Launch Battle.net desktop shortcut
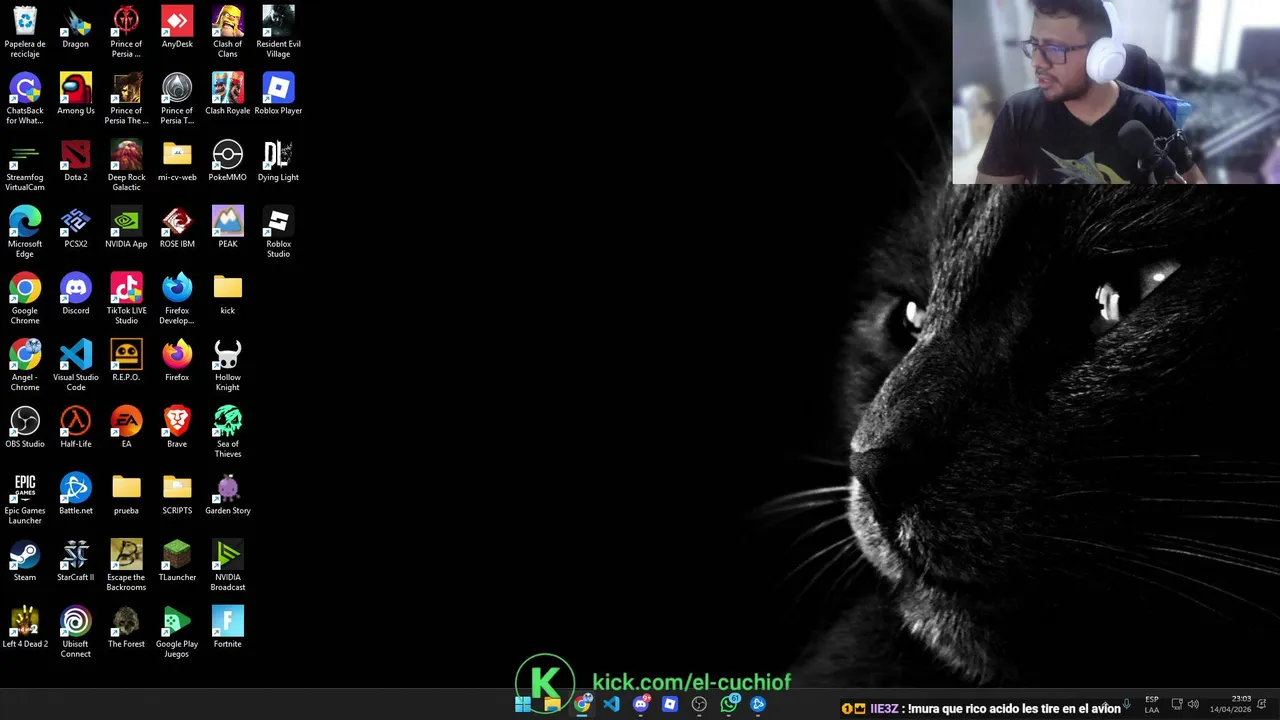The width and height of the screenshot is (1280, 720). click(76, 494)
